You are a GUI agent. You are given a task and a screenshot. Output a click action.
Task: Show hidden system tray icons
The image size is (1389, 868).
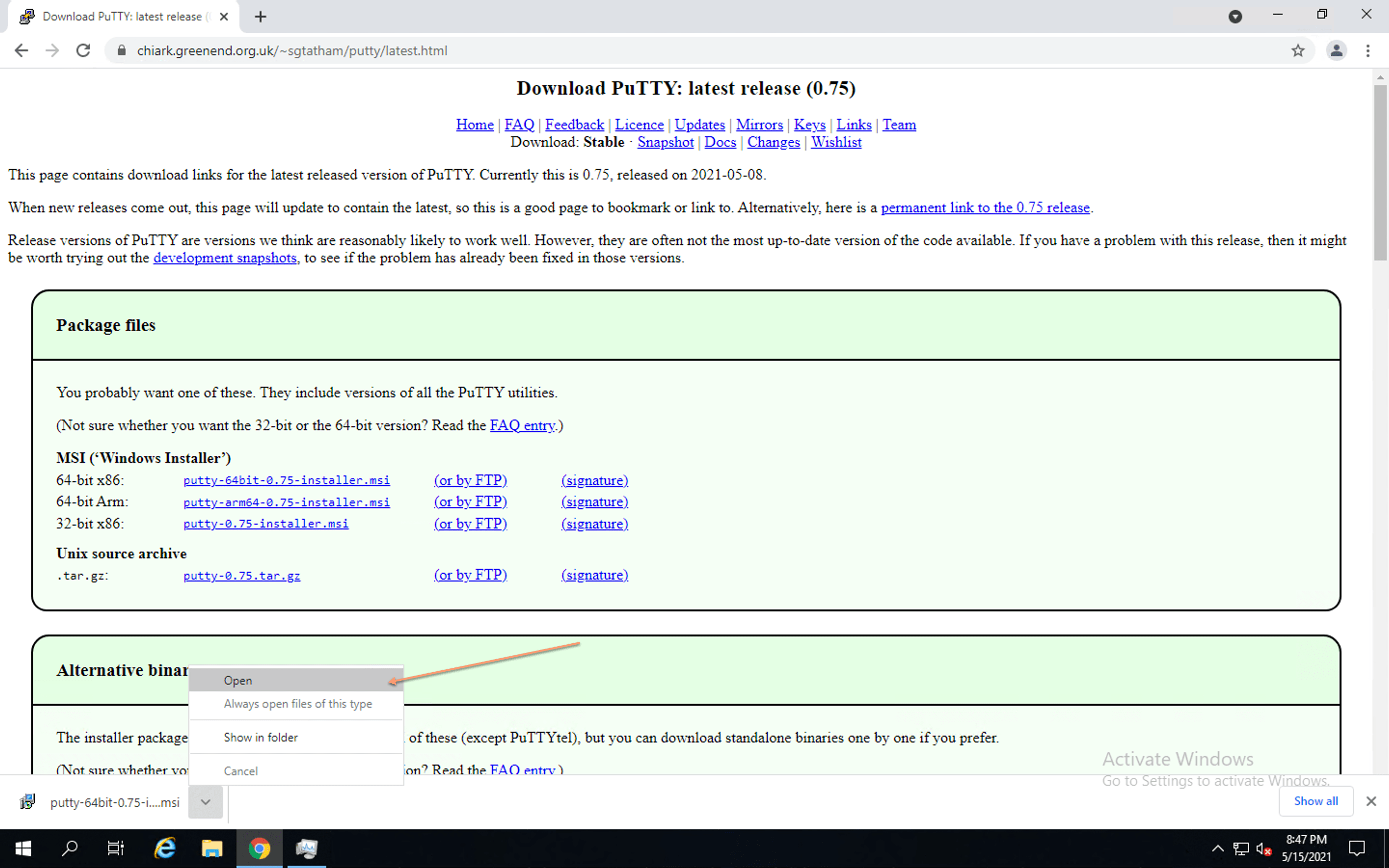pyautogui.click(x=1217, y=849)
